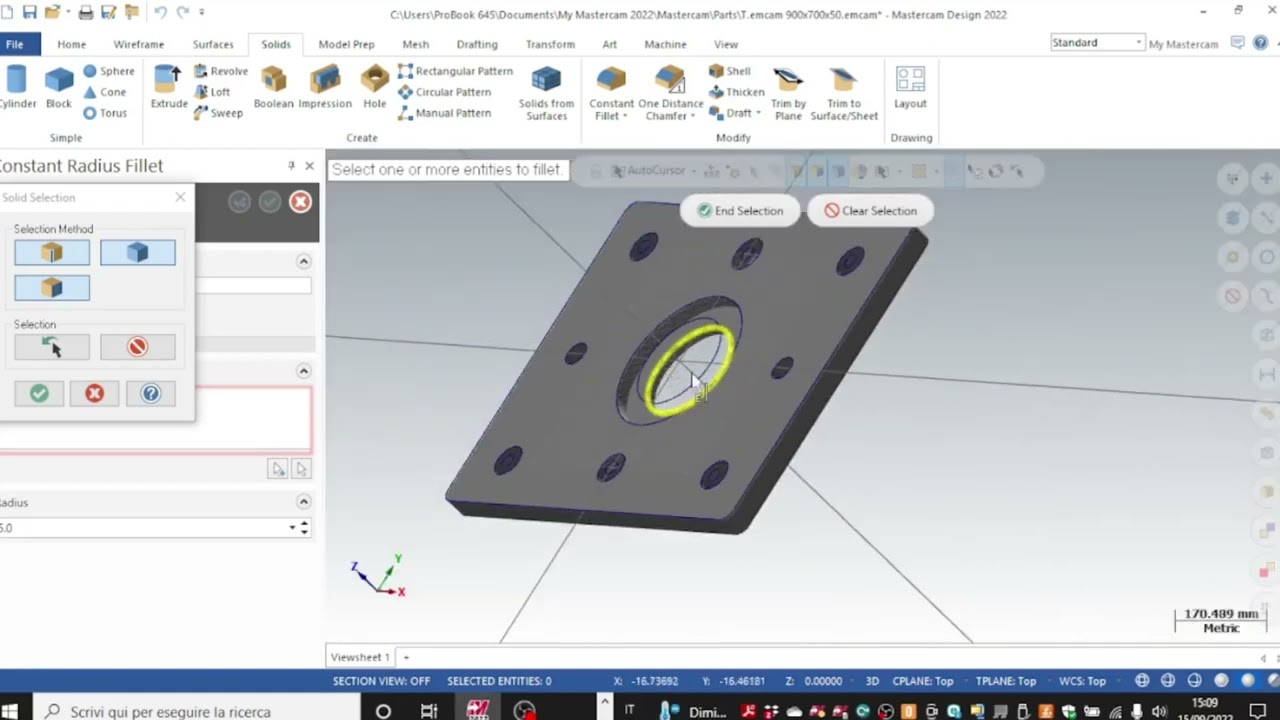Create a Circular Pattern

click(x=444, y=92)
